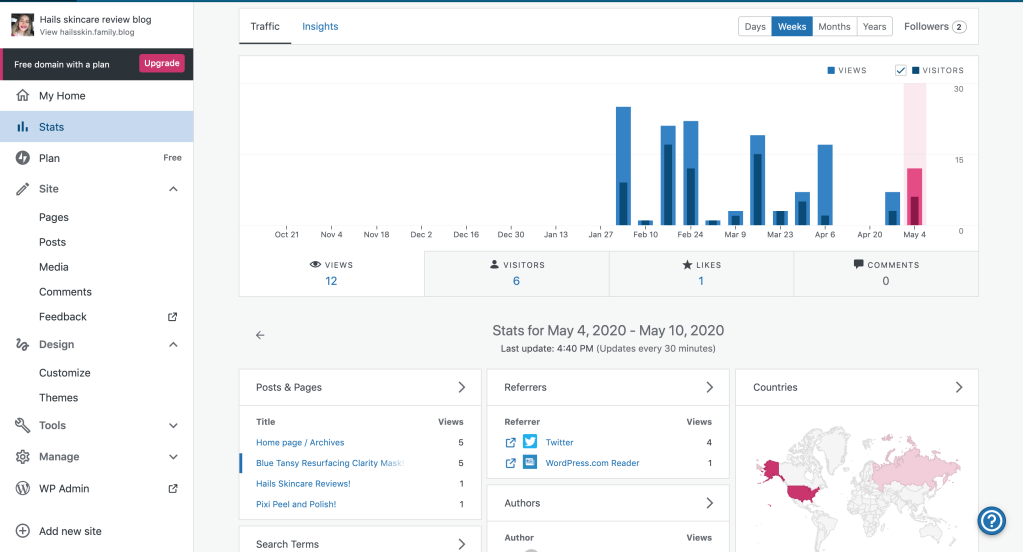Expand the Countries panel arrow
Viewport: 1023px width, 552px height.
coord(958,387)
